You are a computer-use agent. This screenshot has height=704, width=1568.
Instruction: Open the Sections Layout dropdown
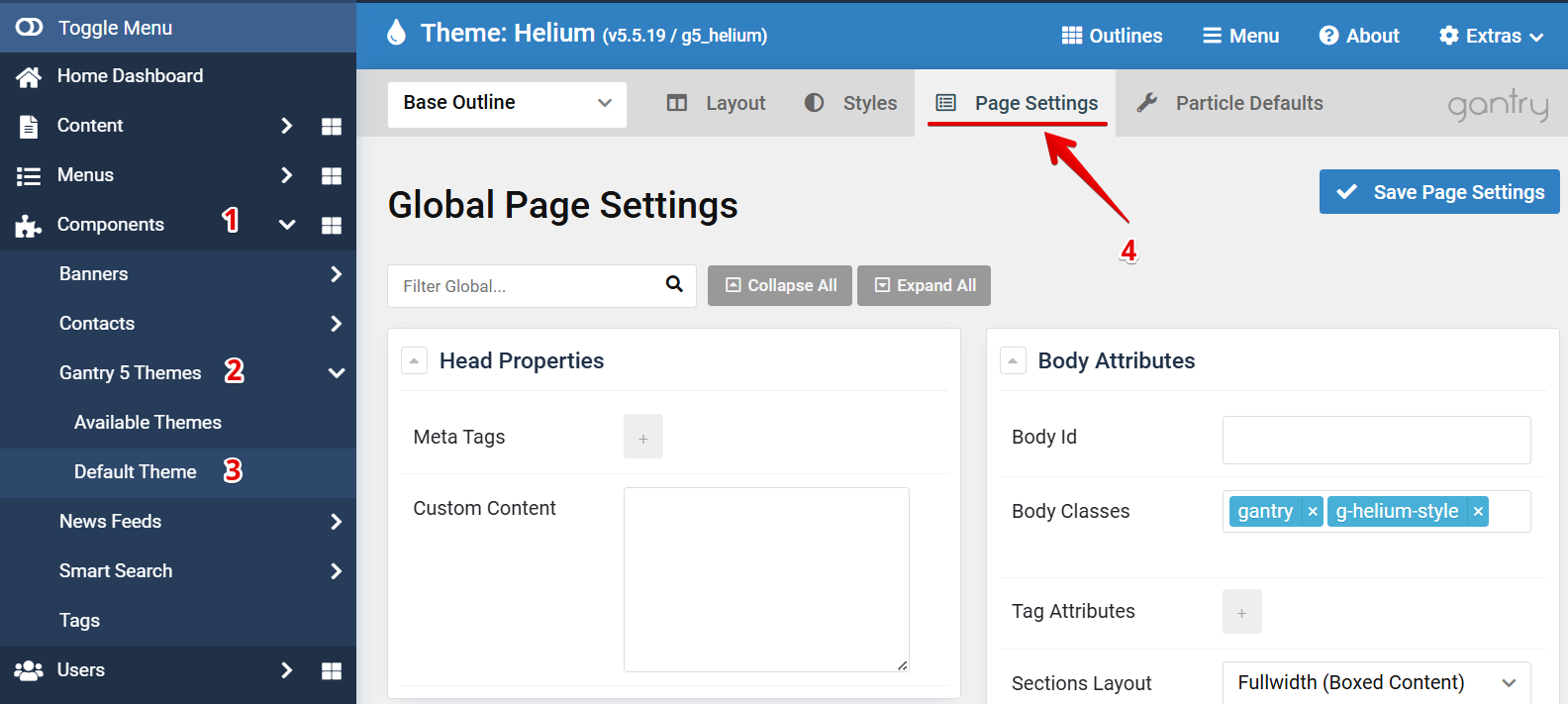1377,682
